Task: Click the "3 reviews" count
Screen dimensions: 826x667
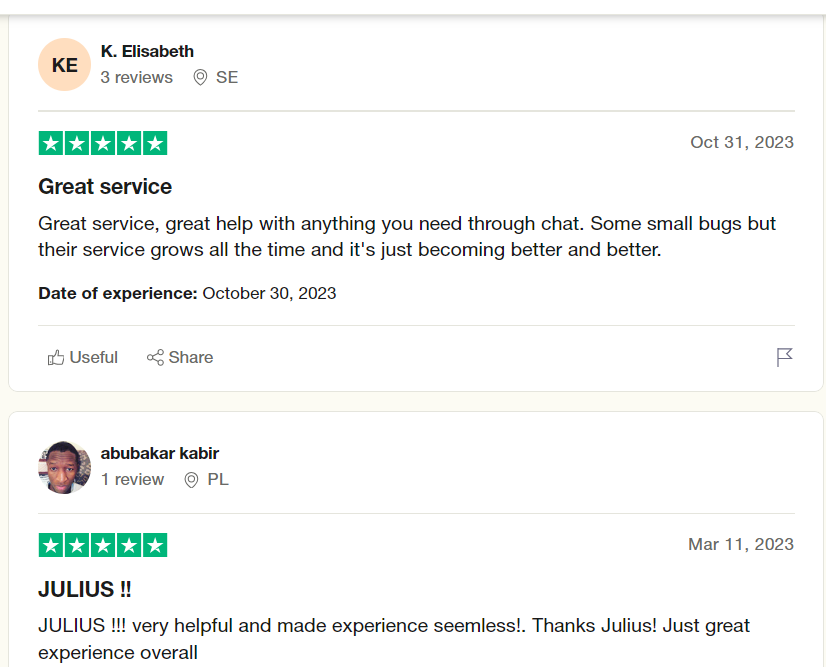Action: click(136, 77)
